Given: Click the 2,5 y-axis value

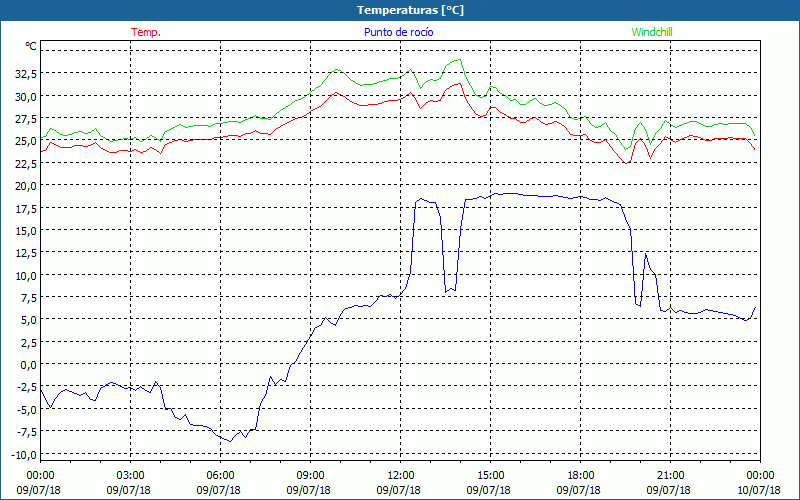Looking at the screenshot, I should coord(28,342).
